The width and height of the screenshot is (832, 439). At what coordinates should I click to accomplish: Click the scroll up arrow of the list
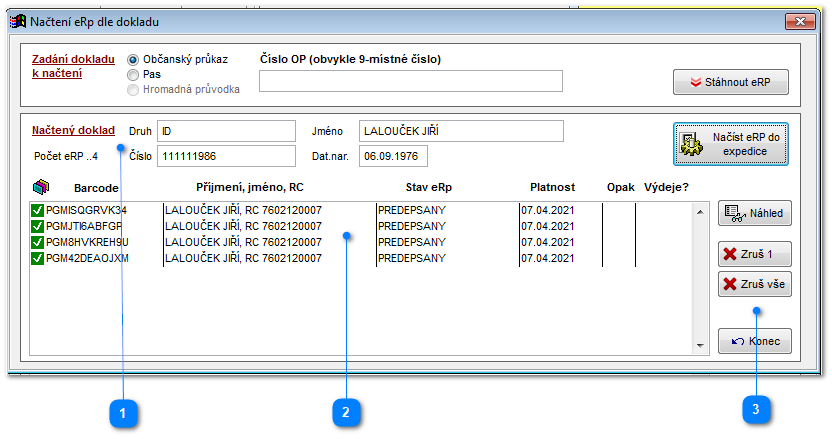(x=700, y=212)
